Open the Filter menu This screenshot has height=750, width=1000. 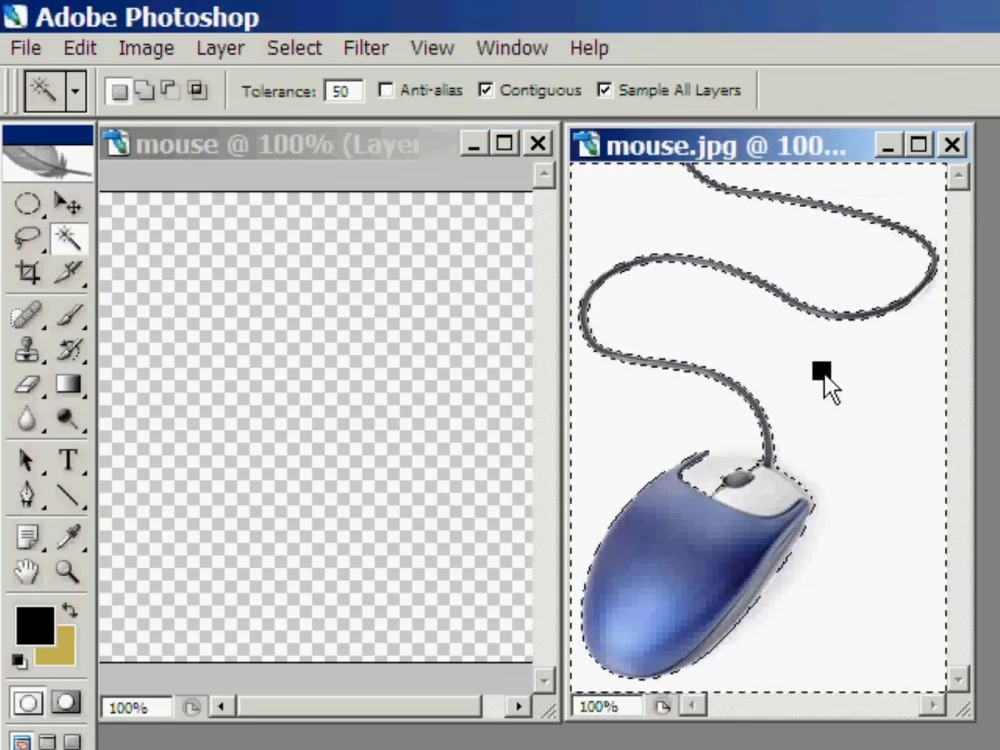coord(366,48)
